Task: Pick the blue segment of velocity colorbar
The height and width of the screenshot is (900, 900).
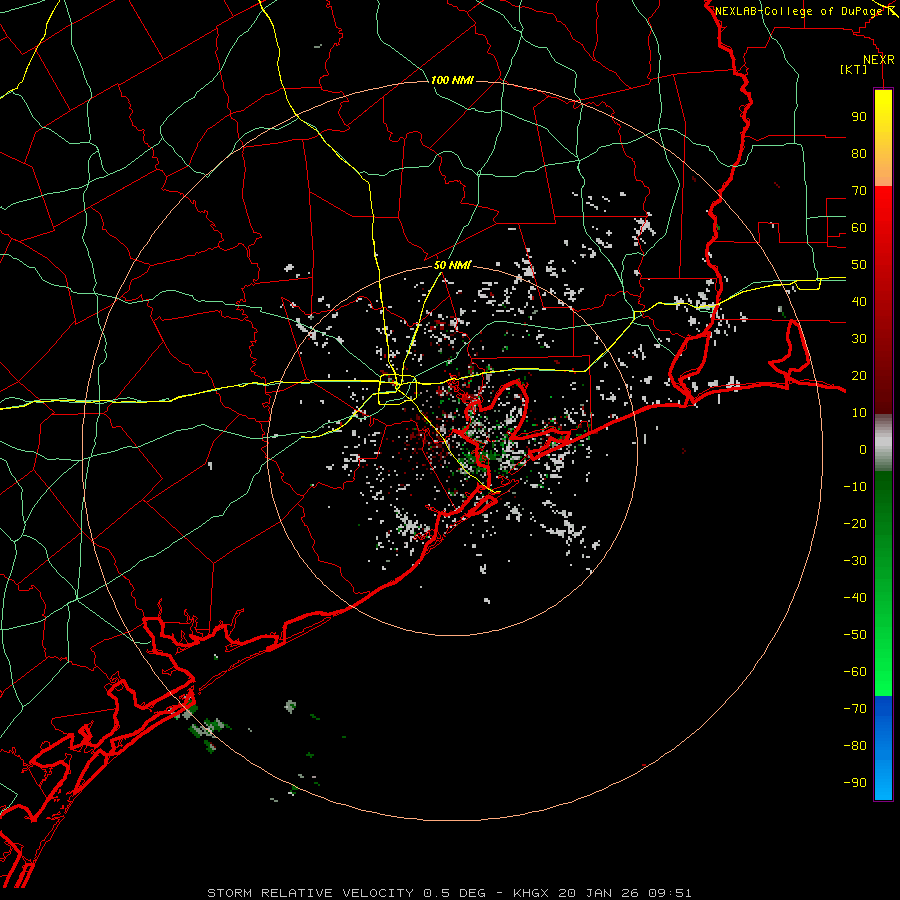Action: point(883,748)
